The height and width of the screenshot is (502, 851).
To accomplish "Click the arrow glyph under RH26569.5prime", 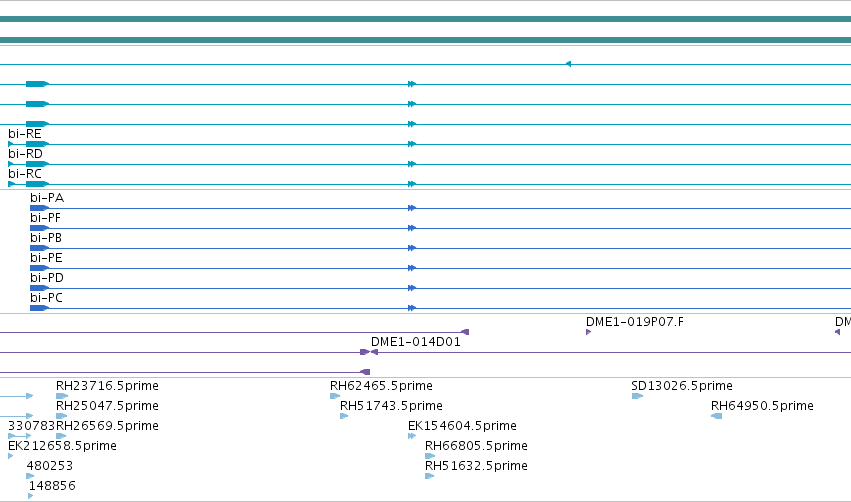I will pyautogui.click(x=61, y=436).
